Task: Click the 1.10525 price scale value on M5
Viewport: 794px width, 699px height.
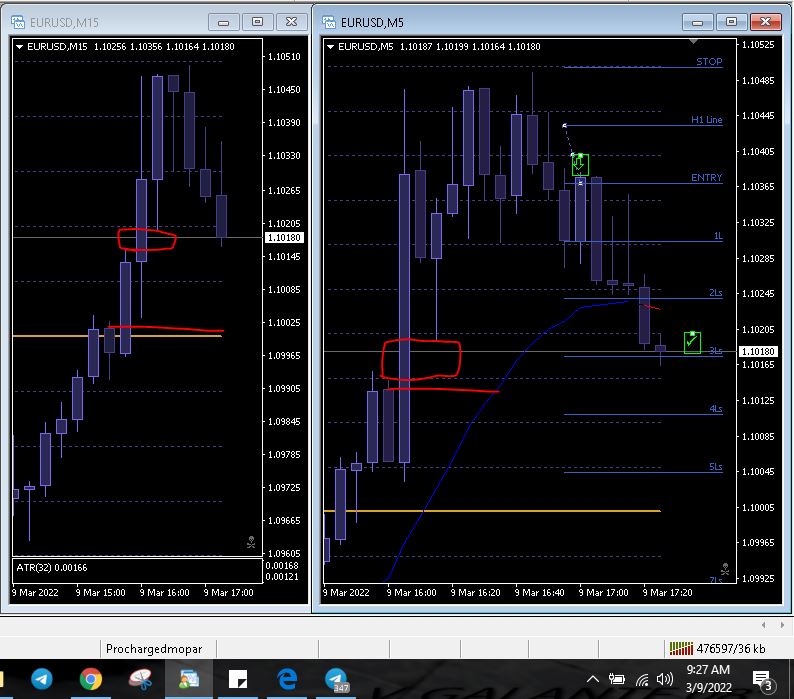Action: point(758,45)
